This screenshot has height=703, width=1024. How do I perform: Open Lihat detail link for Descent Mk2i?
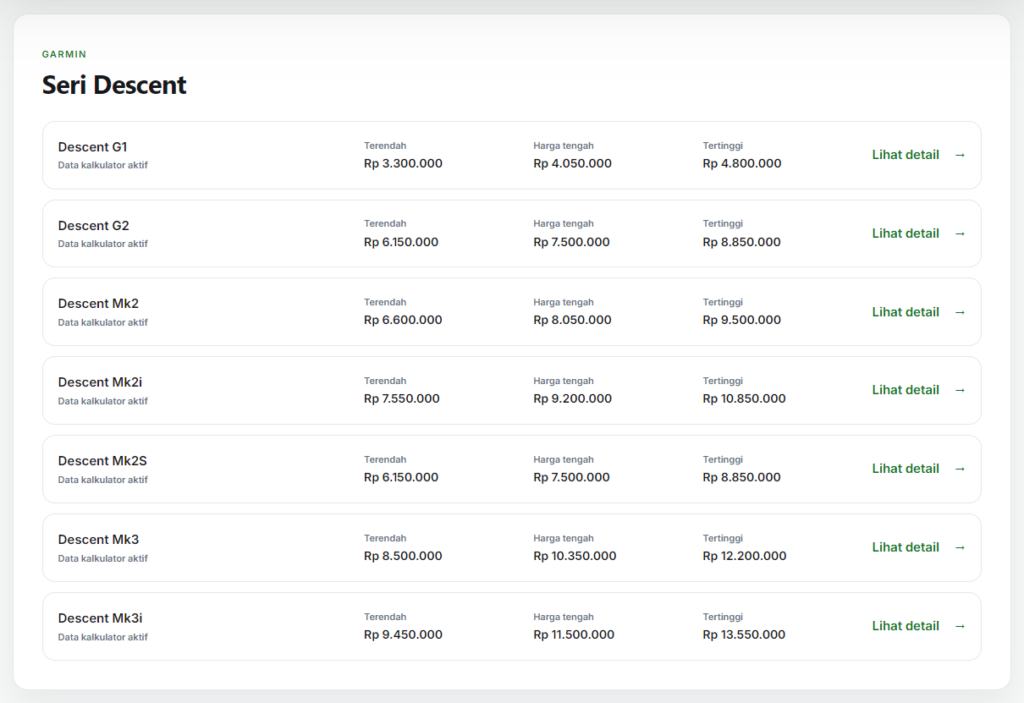[905, 390]
